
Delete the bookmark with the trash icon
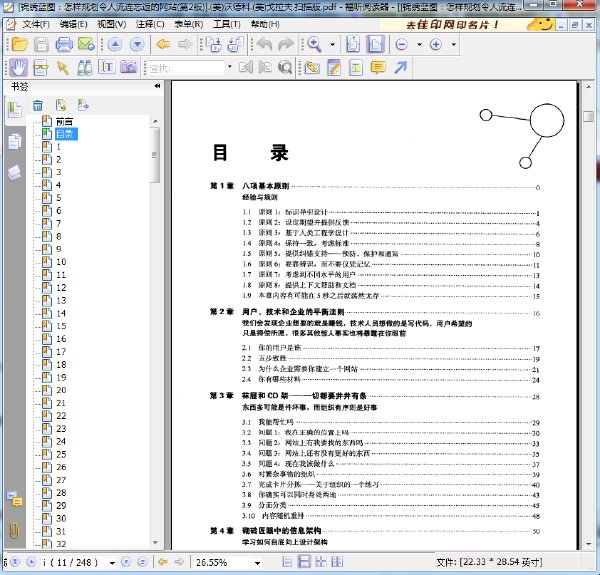38,105
